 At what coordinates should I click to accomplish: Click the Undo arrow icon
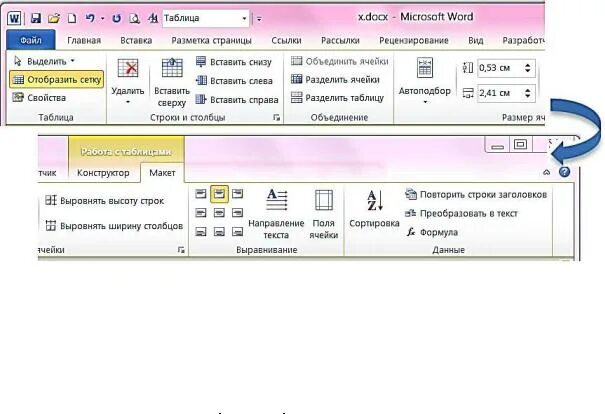click(x=90, y=18)
